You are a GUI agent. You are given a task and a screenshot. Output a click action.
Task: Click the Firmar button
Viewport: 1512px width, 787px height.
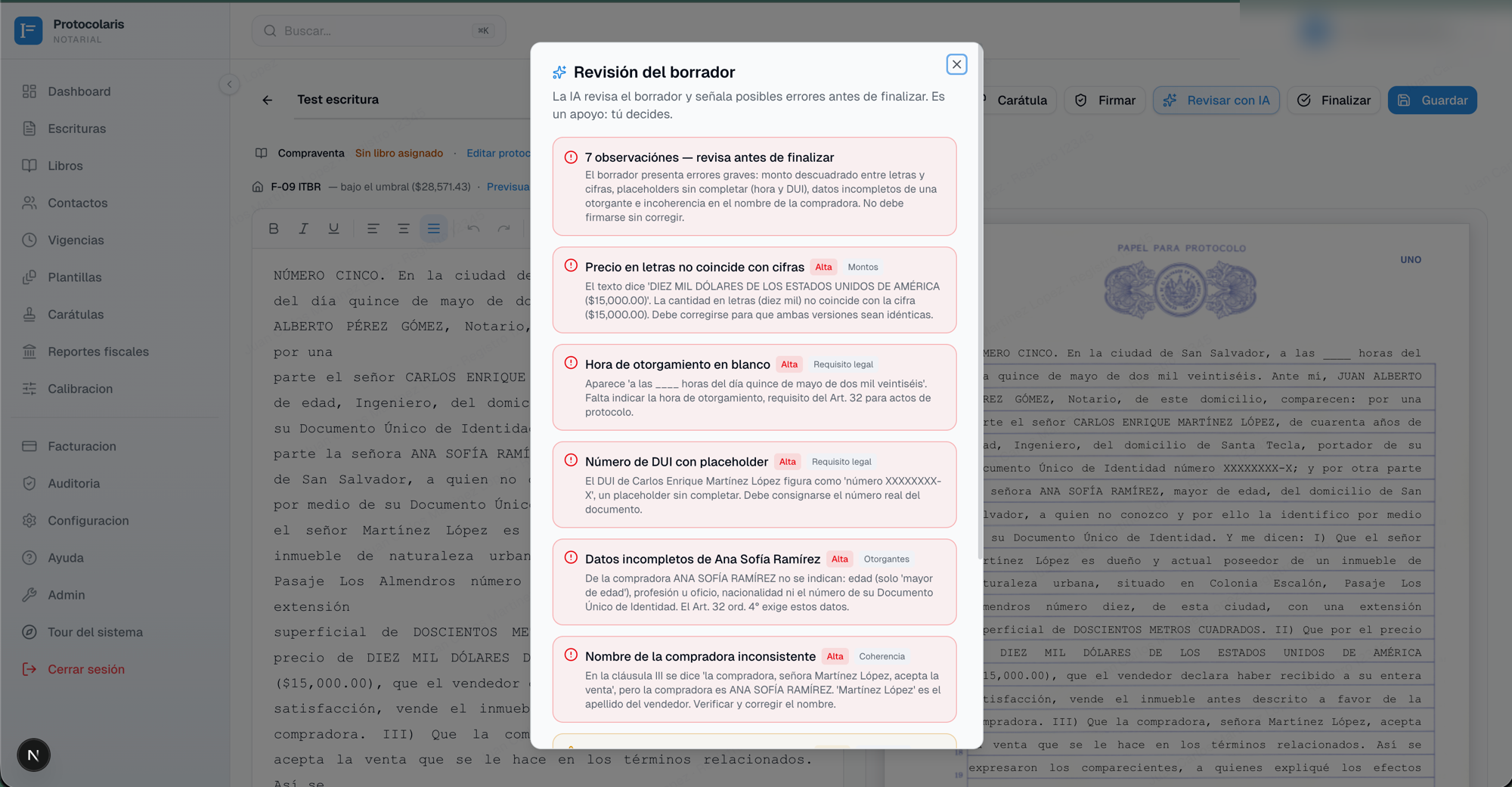tap(1105, 100)
